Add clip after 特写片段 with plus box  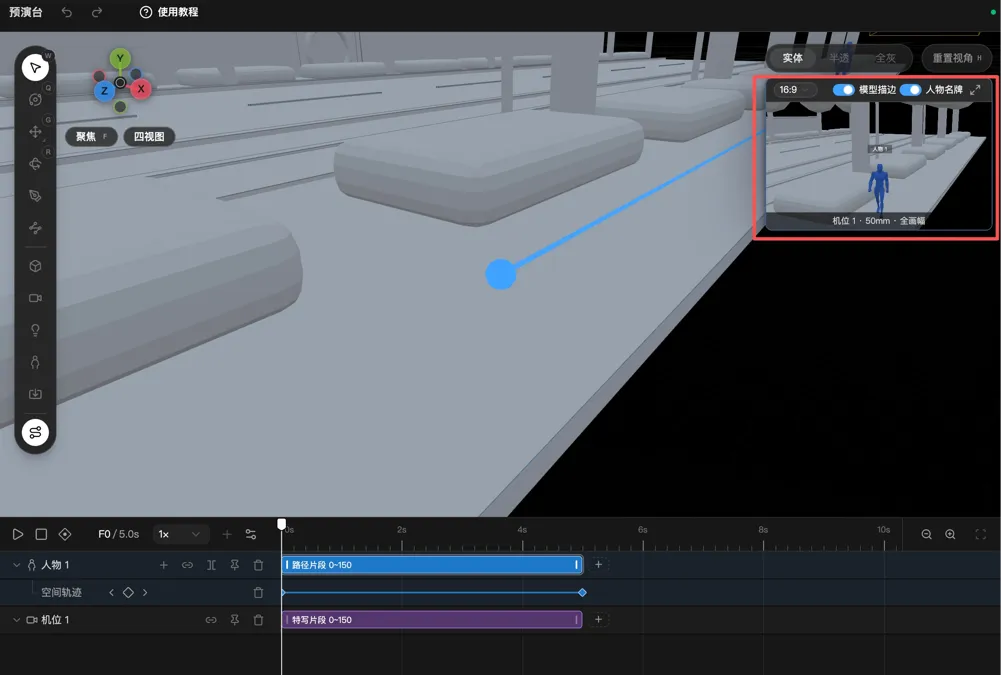598,619
